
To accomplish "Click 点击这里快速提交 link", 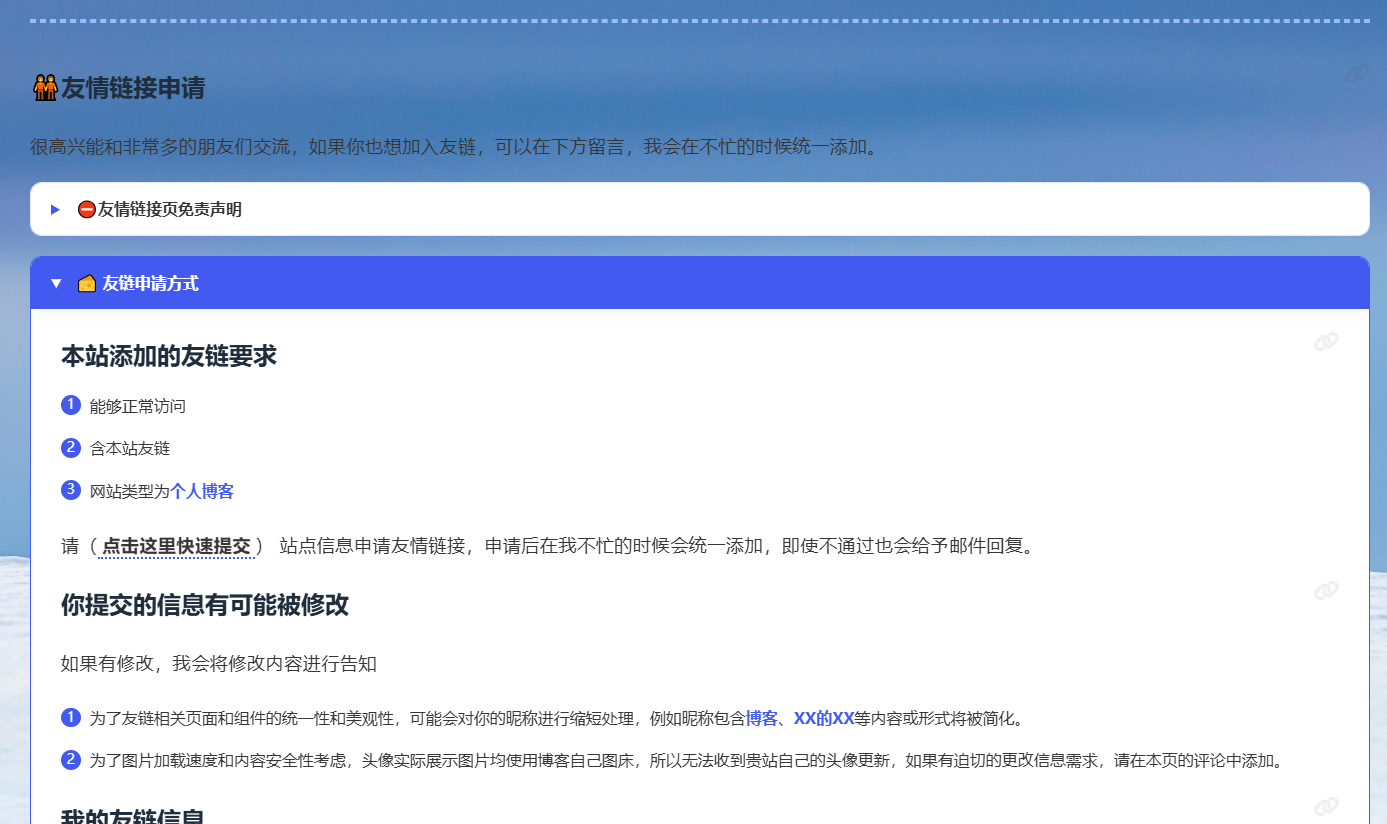I will [176, 546].
